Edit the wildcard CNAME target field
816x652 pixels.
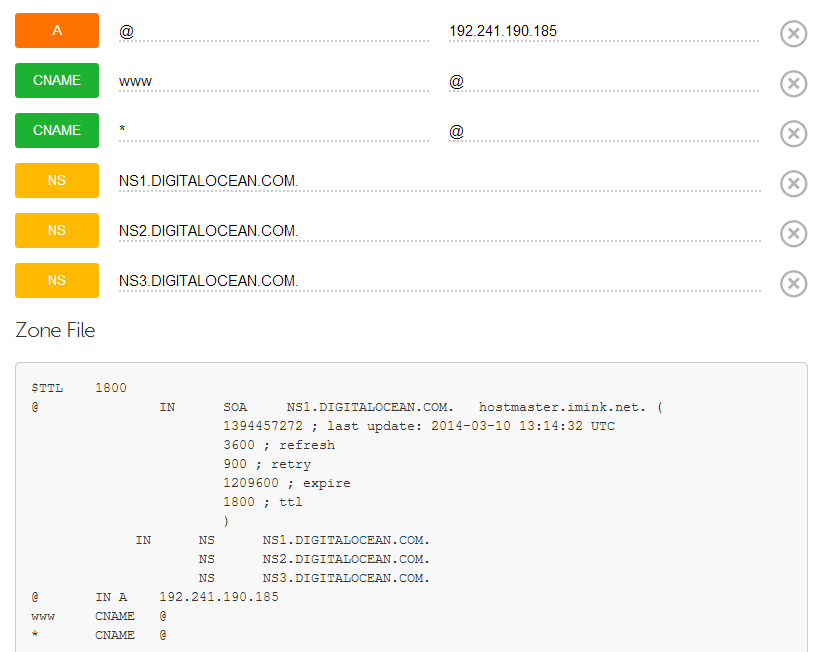click(603, 131)
